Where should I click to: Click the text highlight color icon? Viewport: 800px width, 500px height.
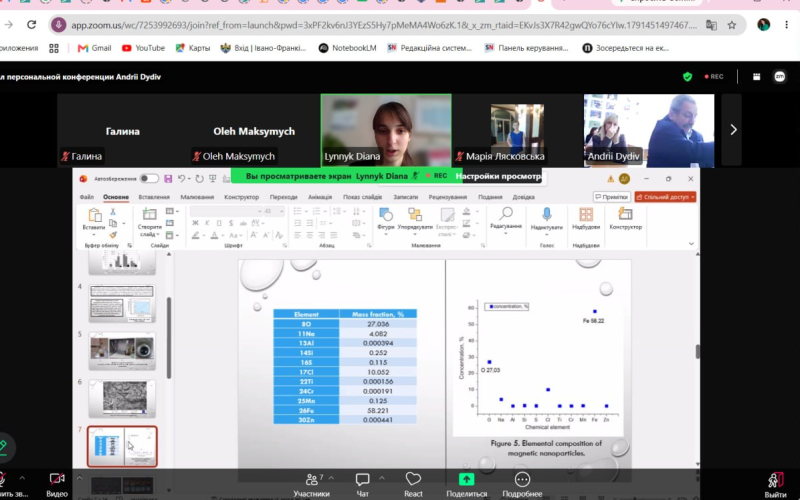coord(195,235)
